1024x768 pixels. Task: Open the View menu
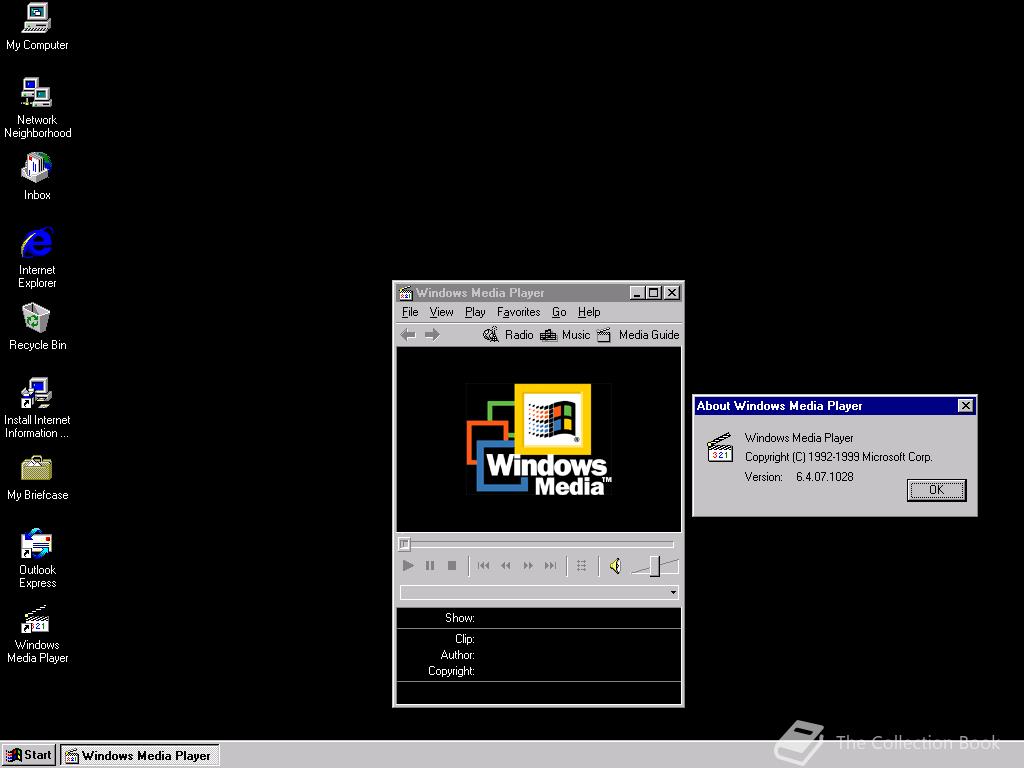[441, 312]
